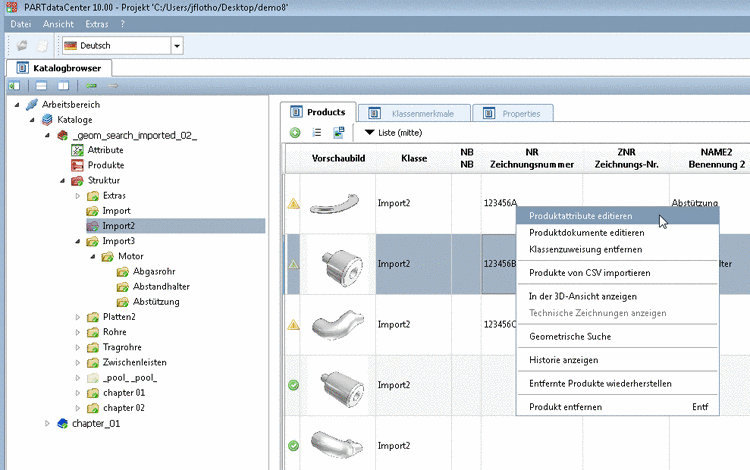This screenshot has width=750, height=470.
Task: Click the Produkte icon in the tree
Action: click(77, 165)
